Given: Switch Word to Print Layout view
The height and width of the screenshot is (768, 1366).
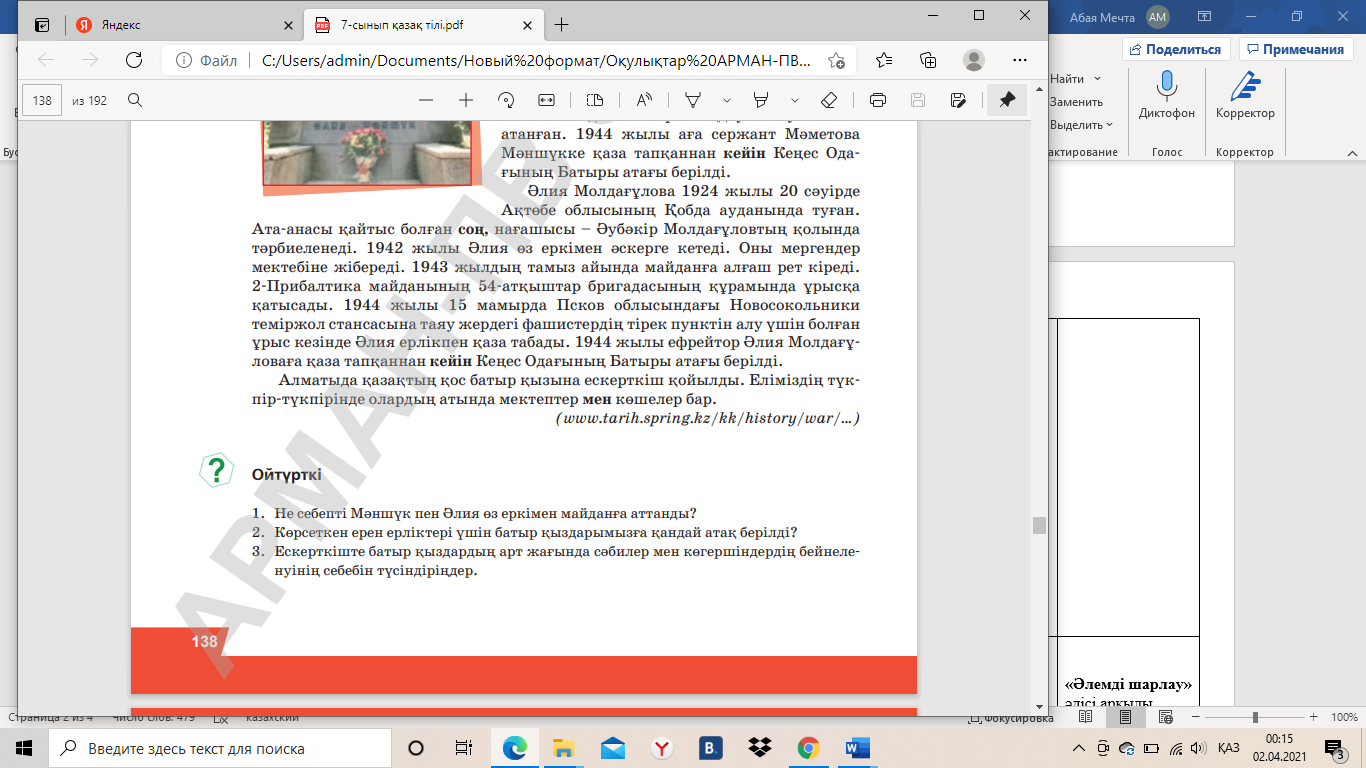Looking at the screenshot, I should pyautogui.click(x=1125, y=718).
